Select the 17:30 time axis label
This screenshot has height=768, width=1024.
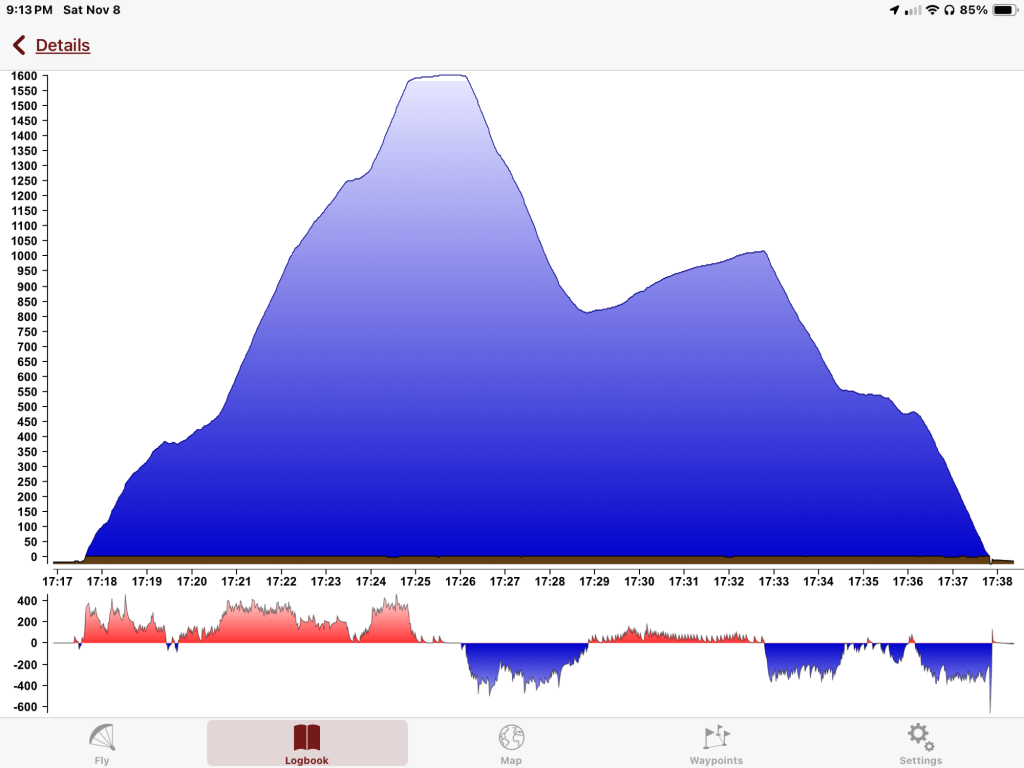[639, 581]
